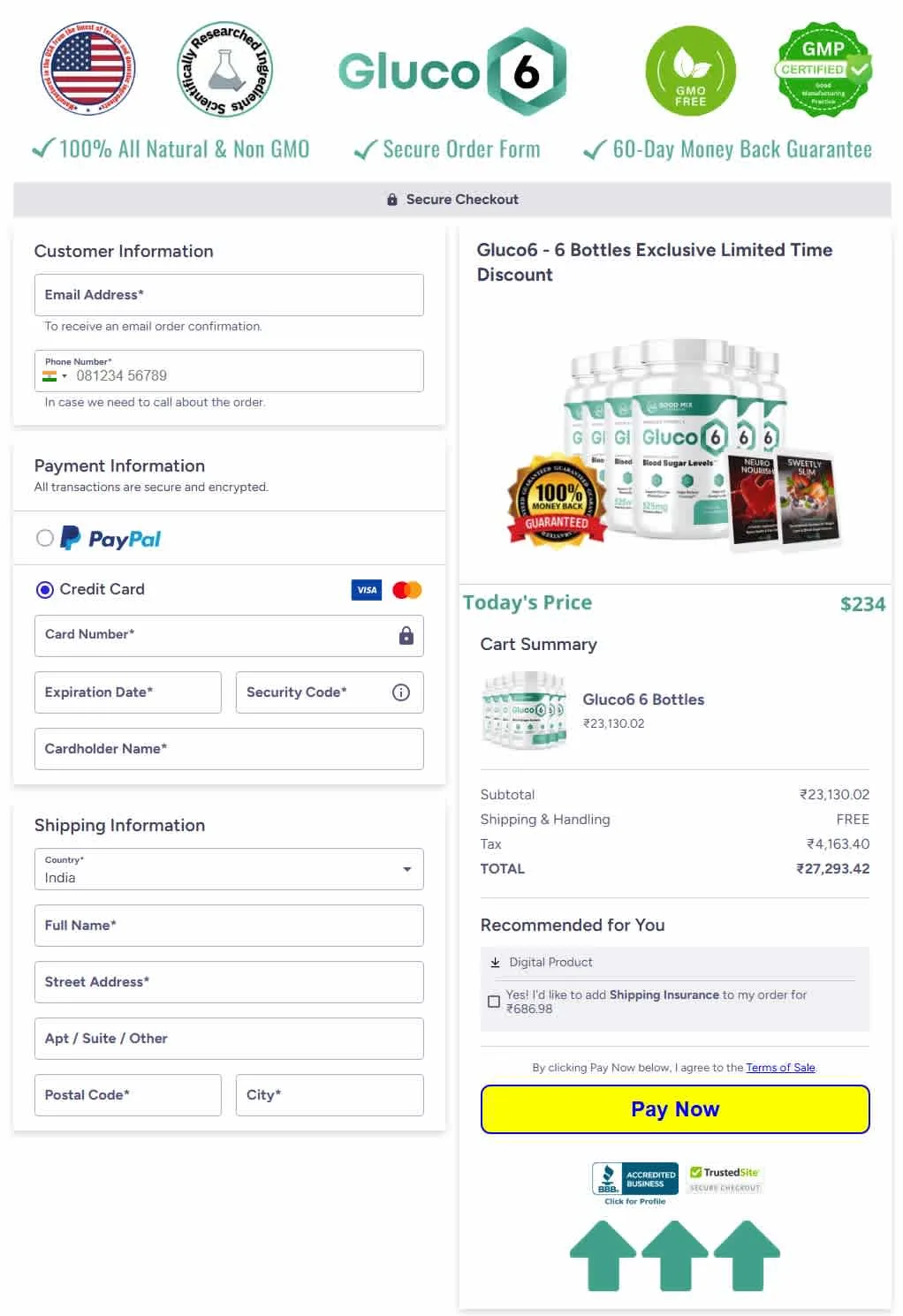Enable the Shipping Insurance add-on
The height and width of the screenshot is (1316, 903).
coord(494,1002)
